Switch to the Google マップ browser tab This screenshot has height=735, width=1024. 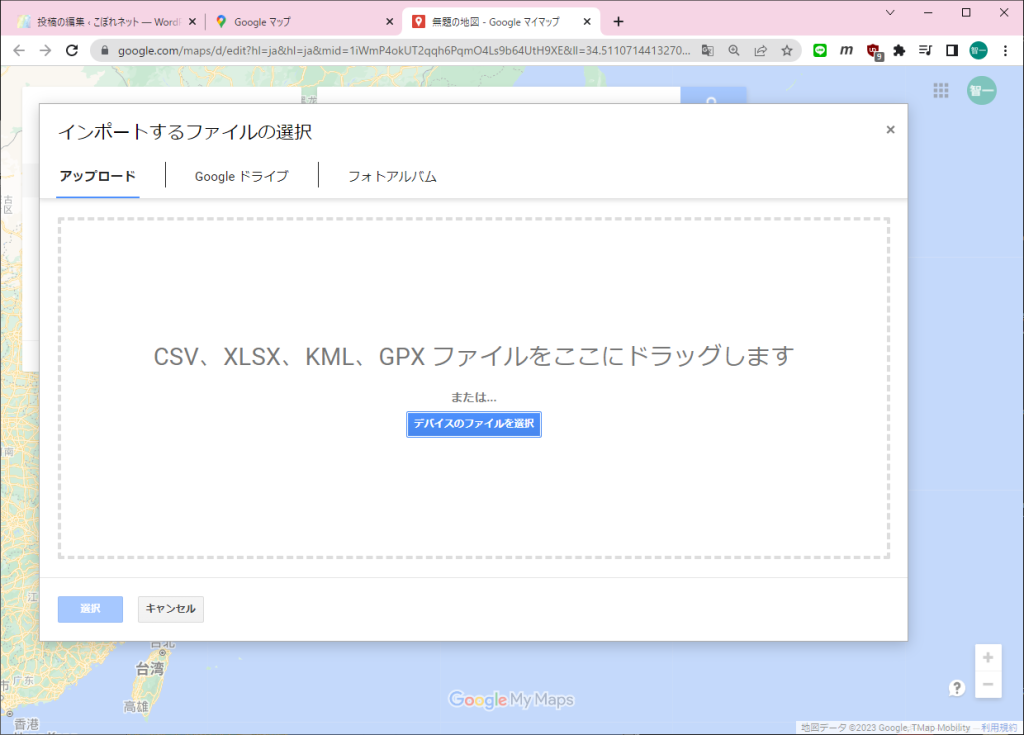tap(290, 20)
